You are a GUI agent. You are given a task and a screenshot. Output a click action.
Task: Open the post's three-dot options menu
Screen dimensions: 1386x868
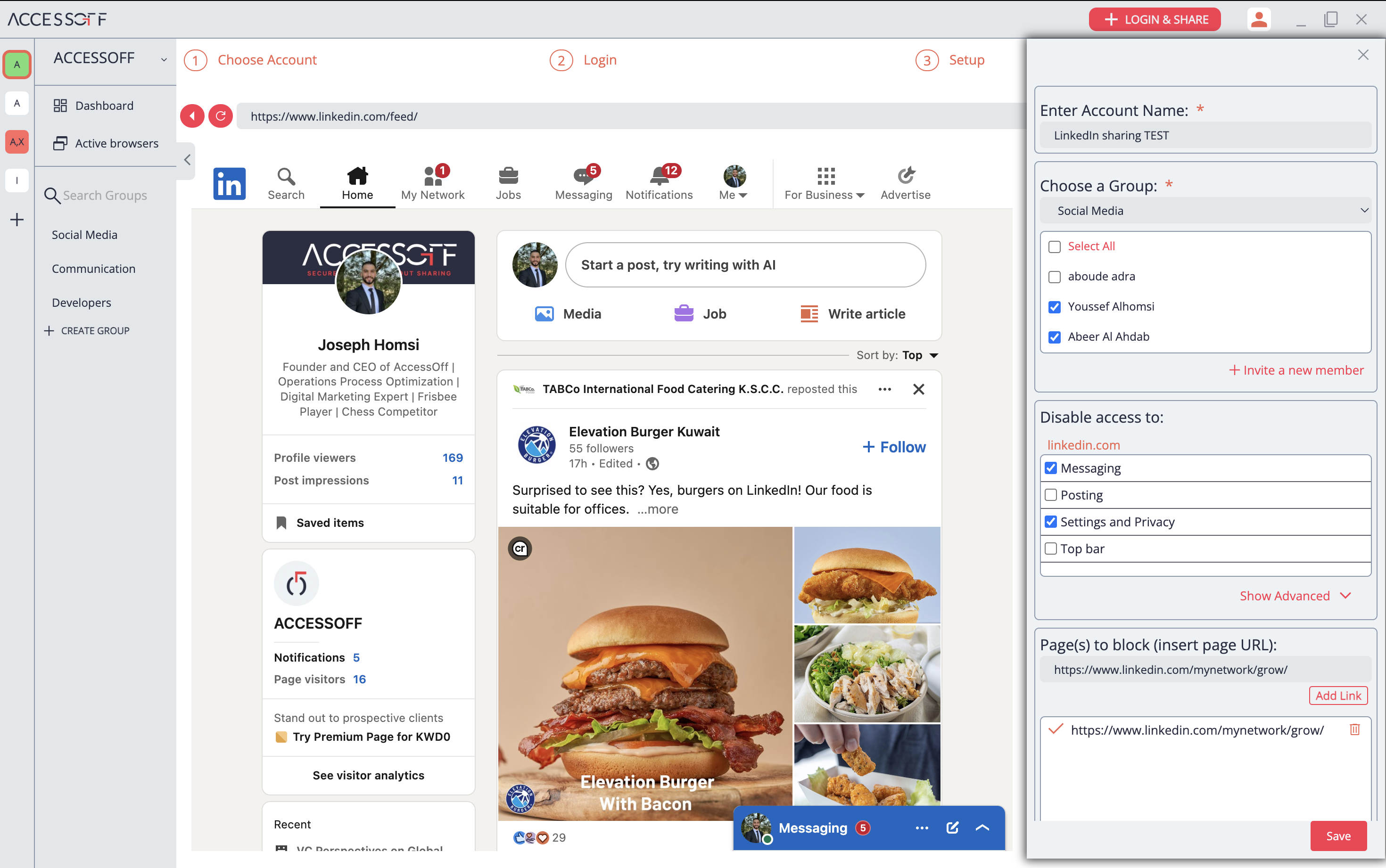(885, 389)
